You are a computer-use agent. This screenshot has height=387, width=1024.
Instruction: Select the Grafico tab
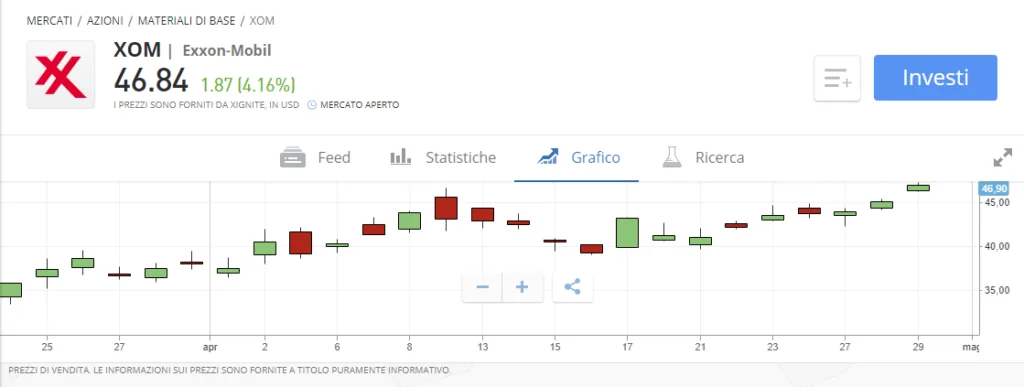pyautogui.click(x=578, y=157)
